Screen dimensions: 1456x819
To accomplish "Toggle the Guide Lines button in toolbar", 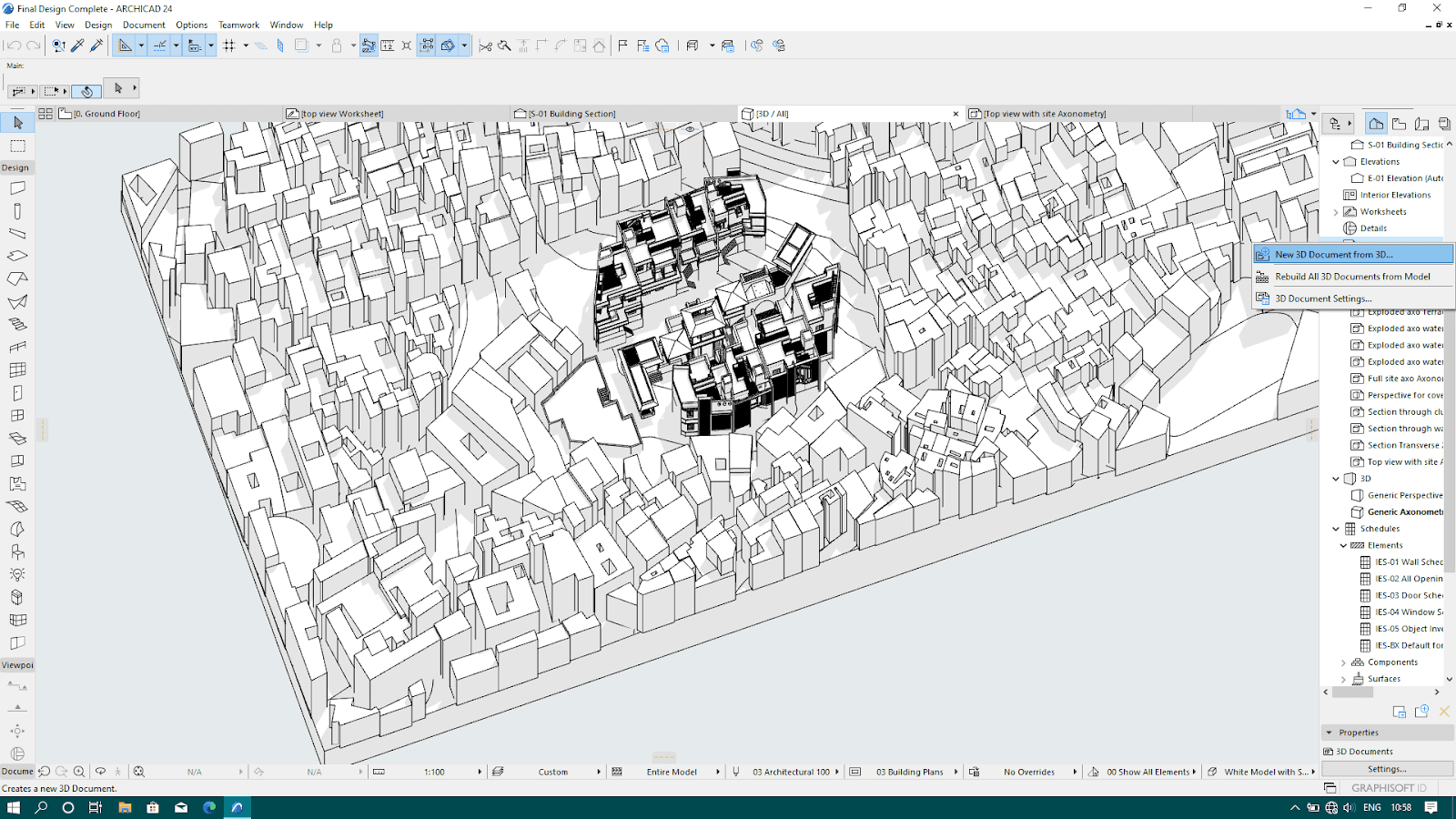I will click(x=125, y=45).
